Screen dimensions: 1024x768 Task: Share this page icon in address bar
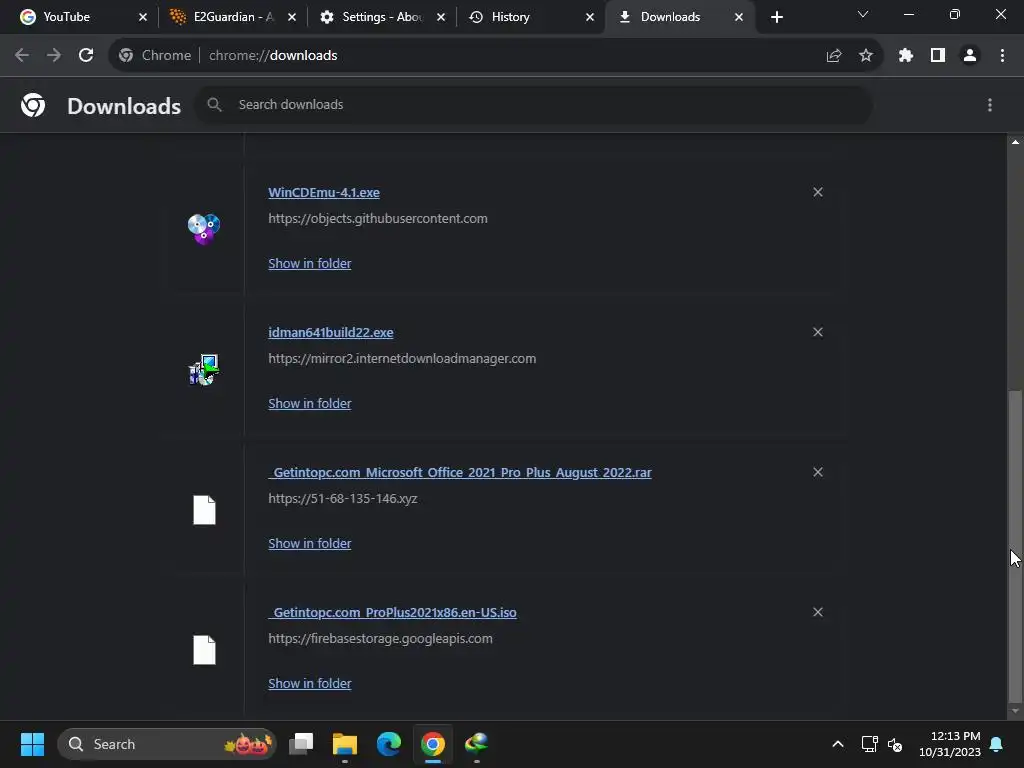pos(833,56)
